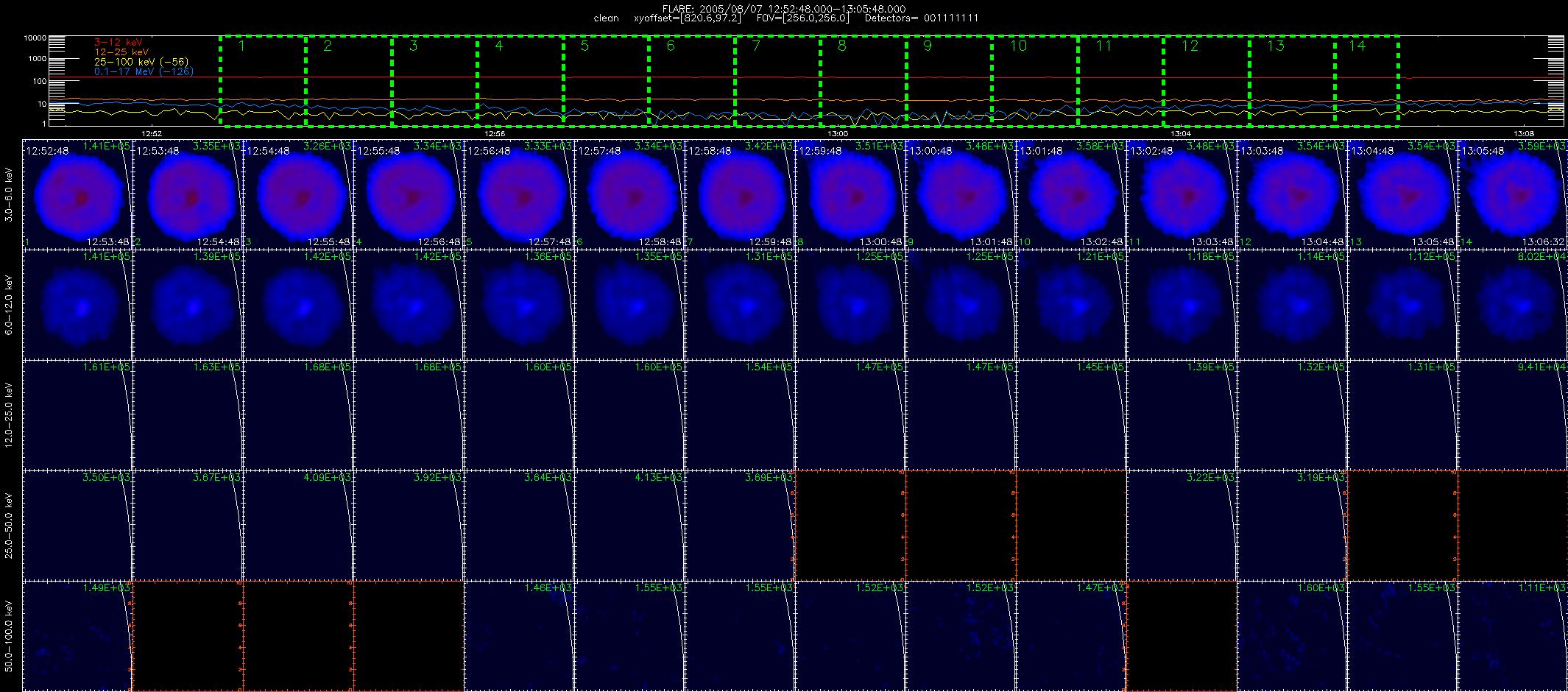Open the 50.0-100.0 keV panel labeled 1.11E+03
The height and width of the screenshot is (692, 1568).
click(1513, 636)
